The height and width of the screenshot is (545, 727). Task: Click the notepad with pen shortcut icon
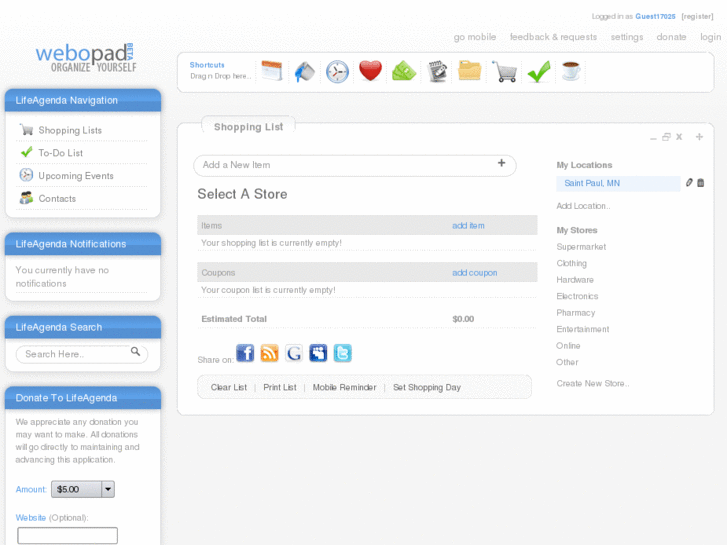click(437, 71)
